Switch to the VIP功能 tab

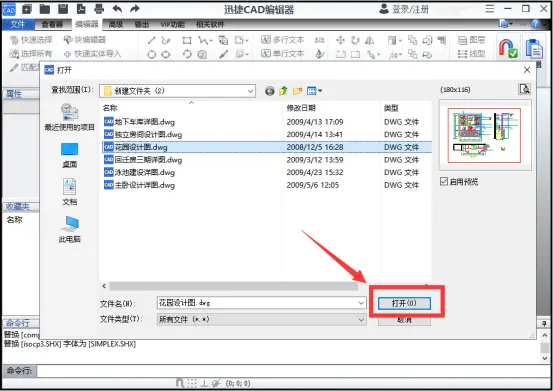coord(172,24)
